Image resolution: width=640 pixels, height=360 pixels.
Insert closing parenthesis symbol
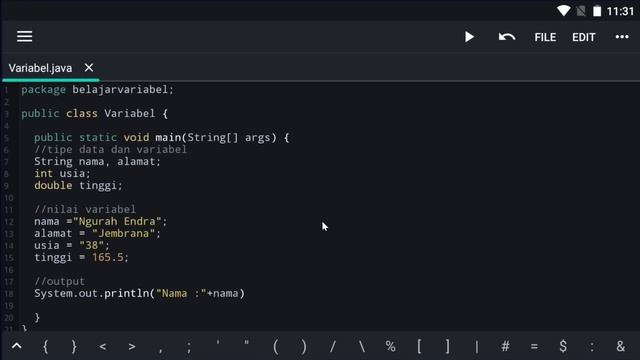[x=304, y=347]
